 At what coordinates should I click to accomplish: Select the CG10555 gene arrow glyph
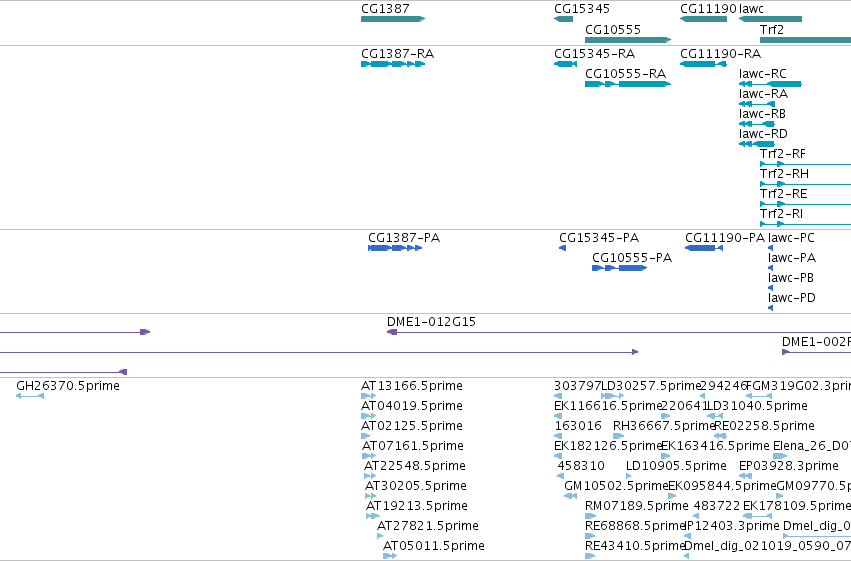coord(628,40)
